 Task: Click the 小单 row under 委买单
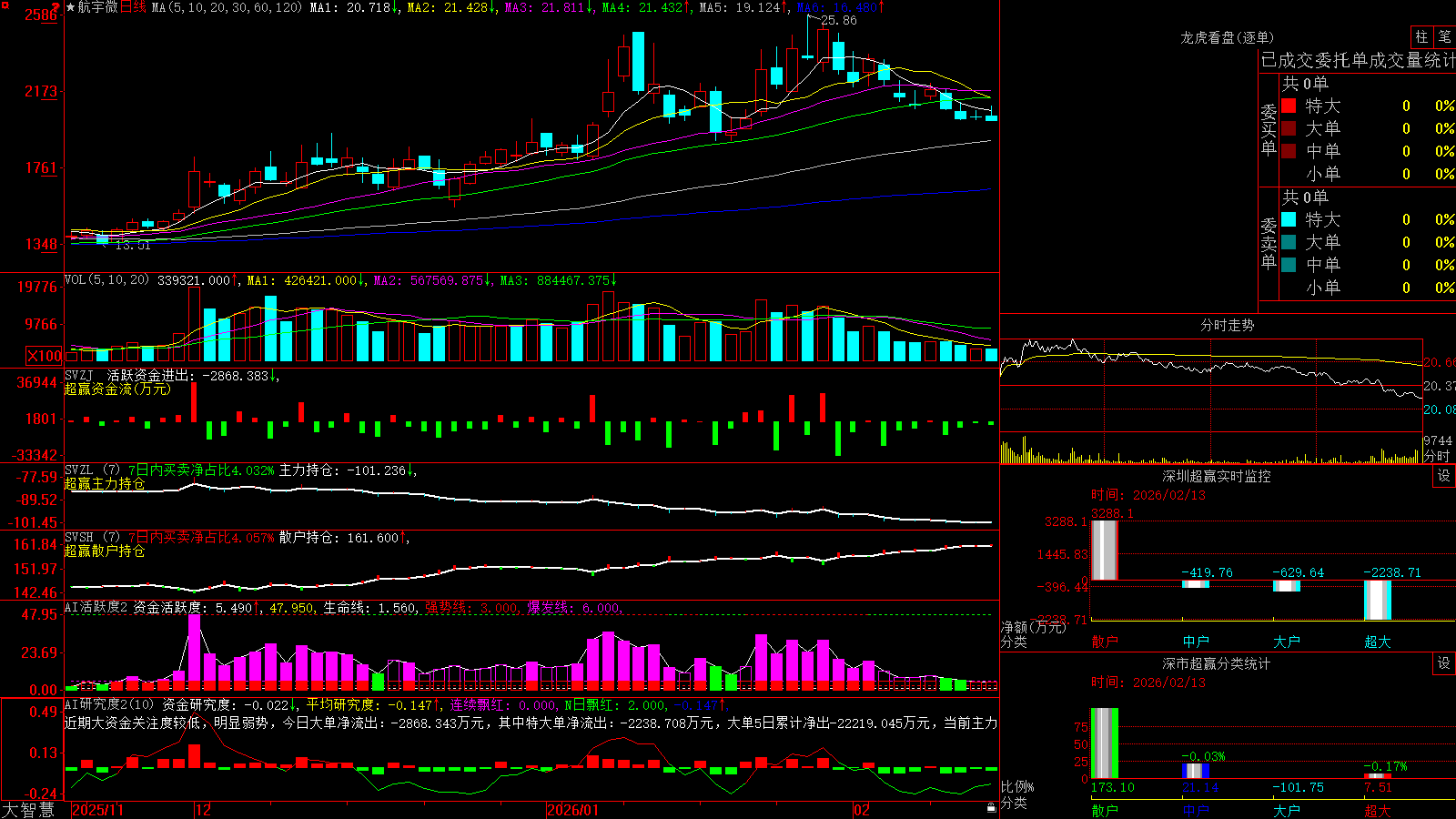coord(1368,174)
